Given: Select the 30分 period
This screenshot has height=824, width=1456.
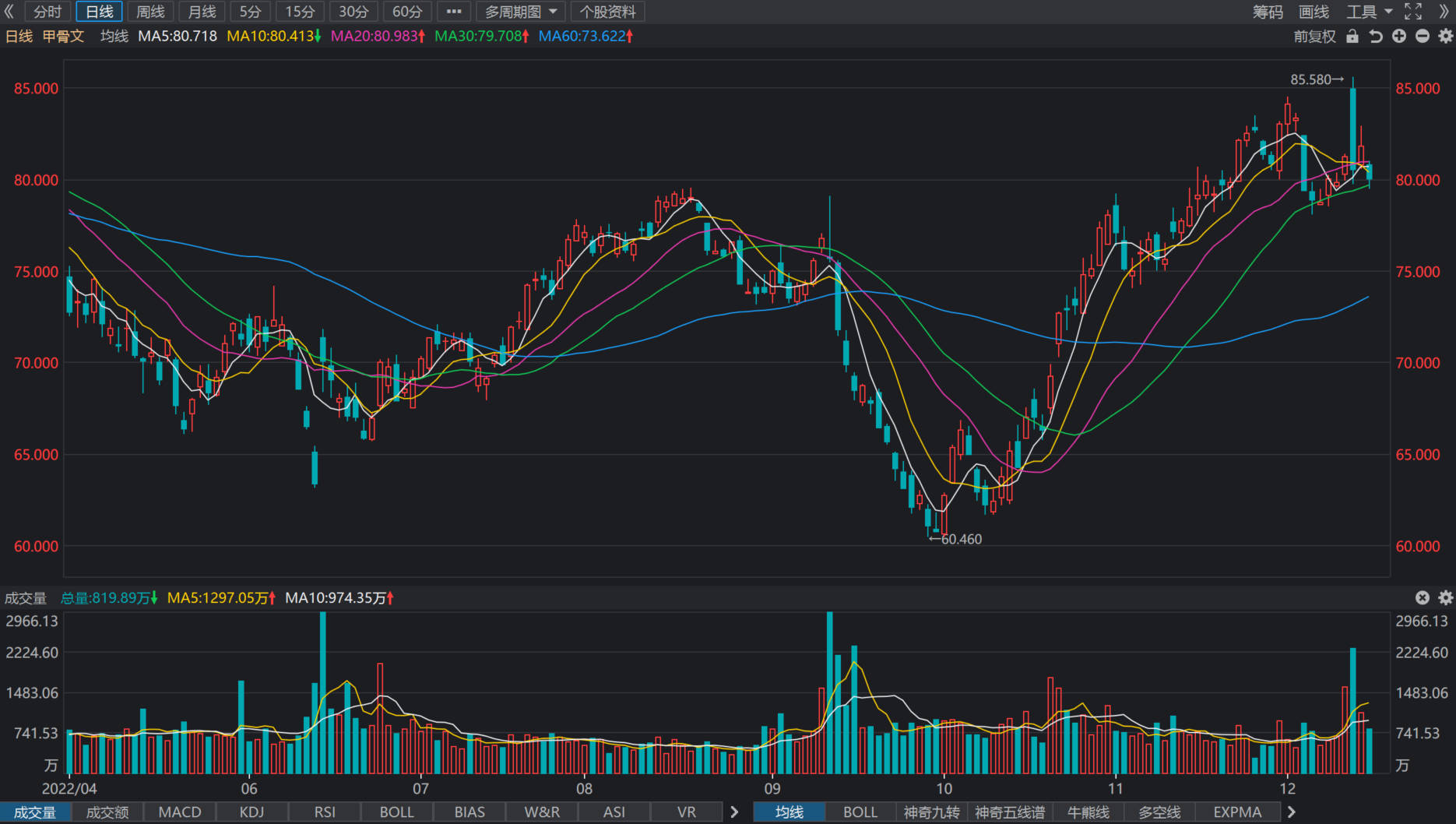Looking at the screenshot, I should (x=353, y=12).
